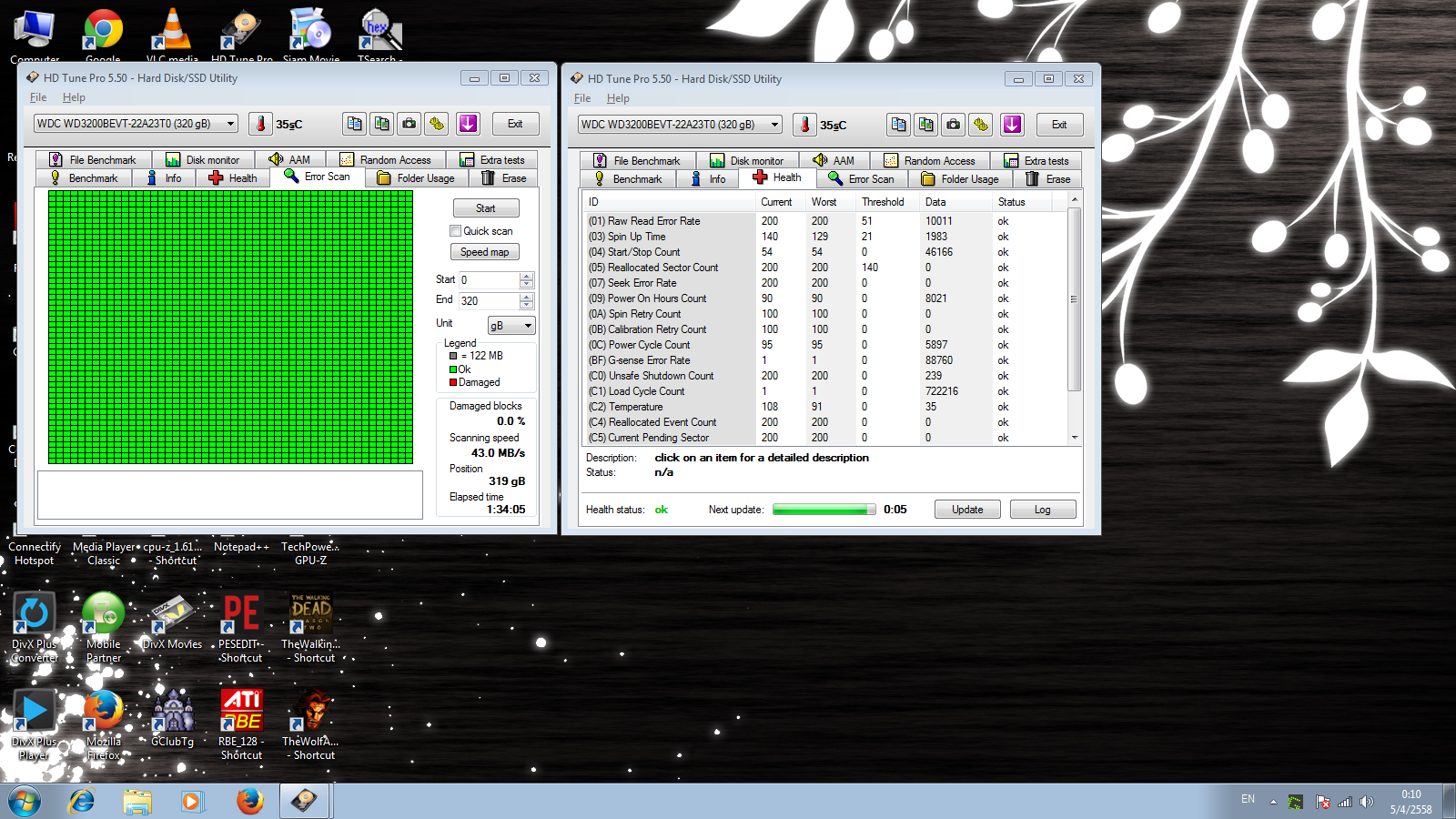The width and height of the screenshot is (1456, 819).
Task: Select the DivX Plus Converter desktop icon
Action: tap(35, 627)
